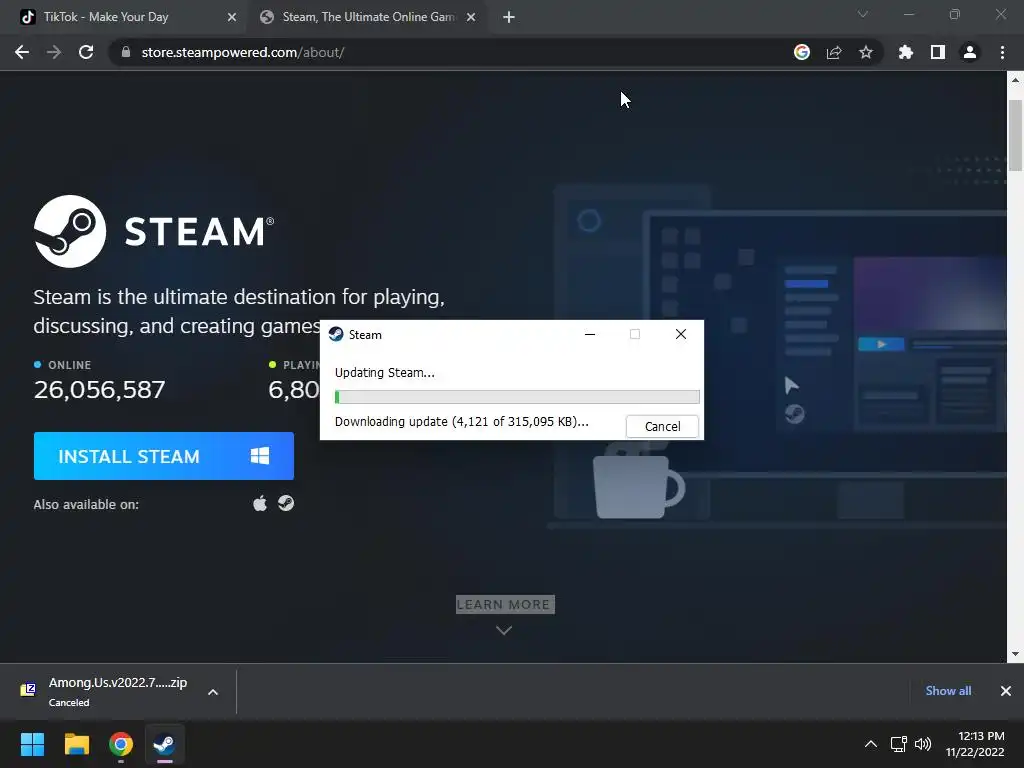Click the Steam icon in the dialog title bar
This screenshot has height=768, width=1024.
pos(336,334)
